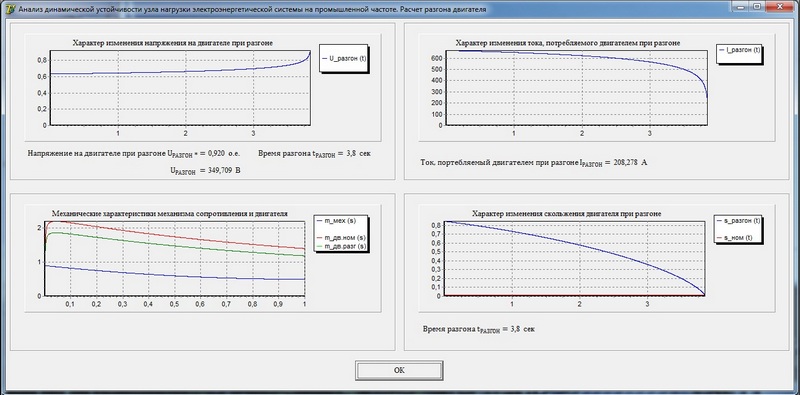
Task: Select s_разгон (t) legend entry
Action: [739, 221]
